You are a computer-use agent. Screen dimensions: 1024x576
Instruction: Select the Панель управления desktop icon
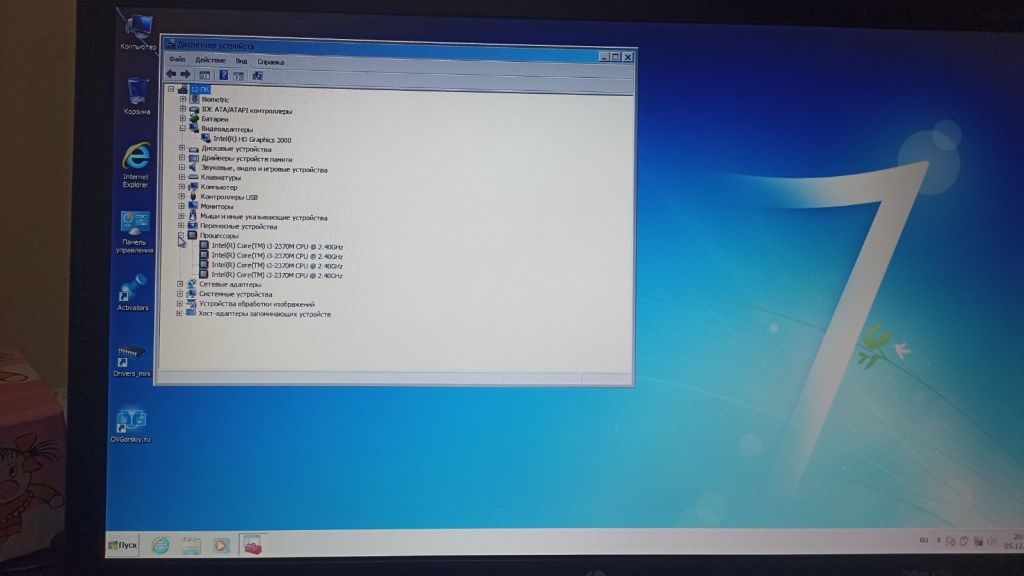click(x=135, y=232)
